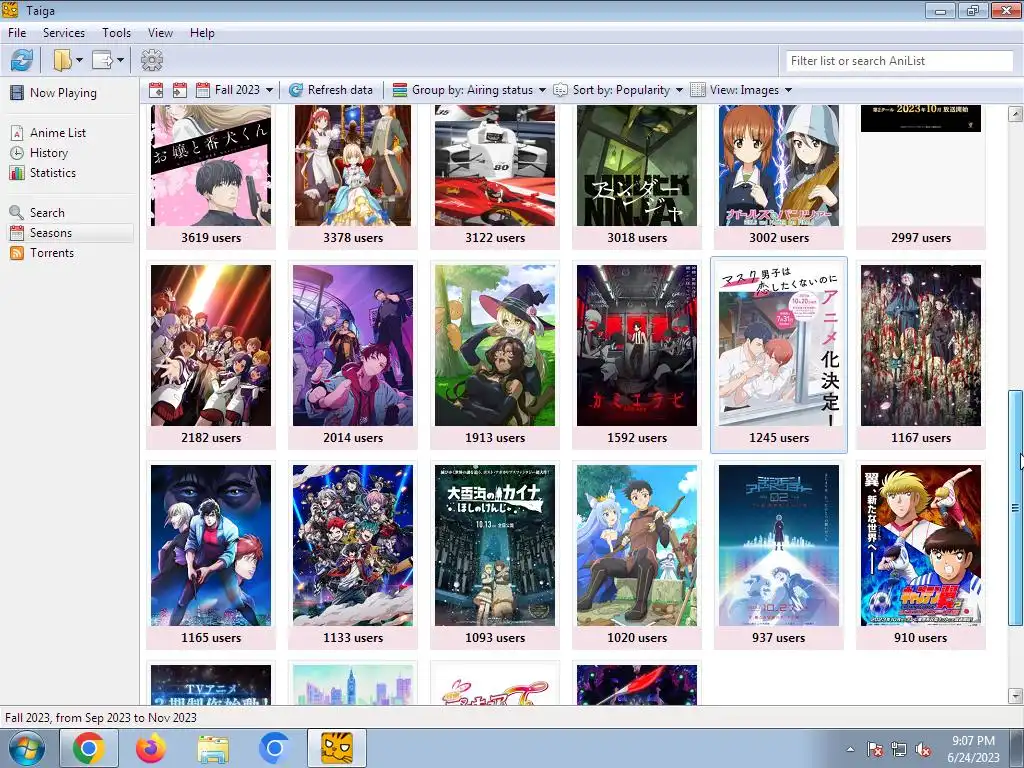
Task: Open the File menu
Action: [x=17, y=33]
